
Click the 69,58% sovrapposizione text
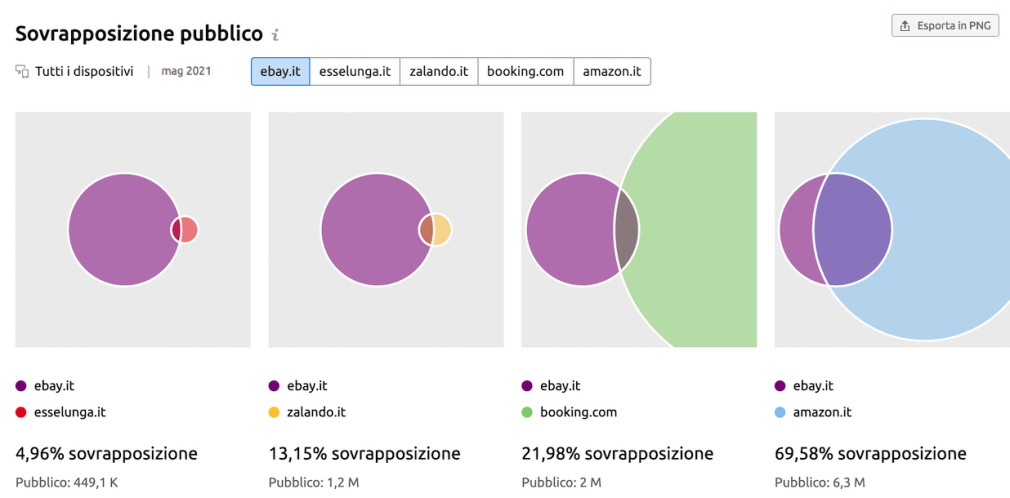coord(871,454)
